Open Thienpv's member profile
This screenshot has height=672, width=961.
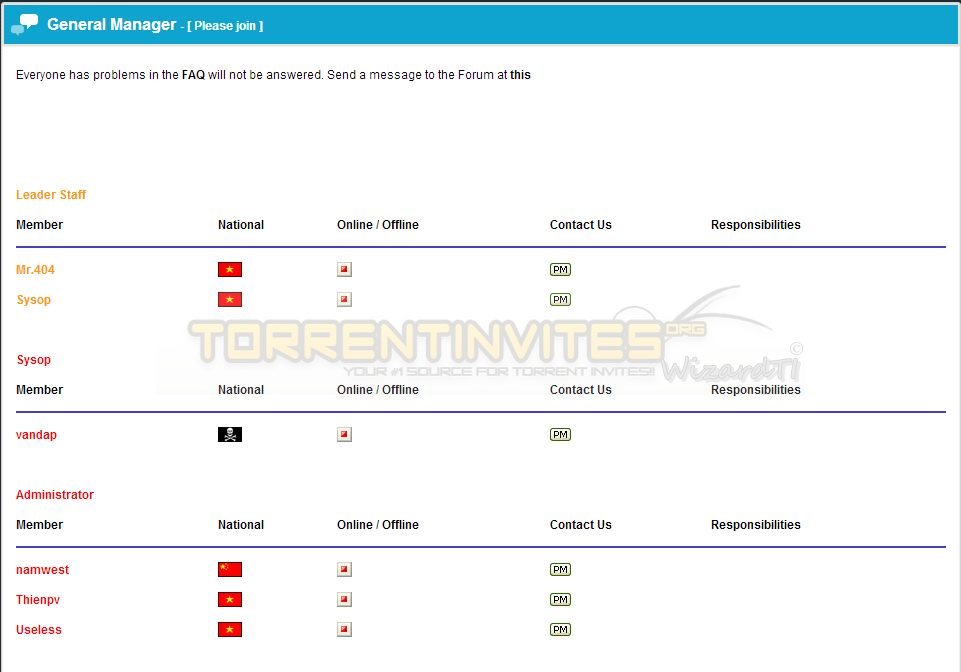pos(38,600)
